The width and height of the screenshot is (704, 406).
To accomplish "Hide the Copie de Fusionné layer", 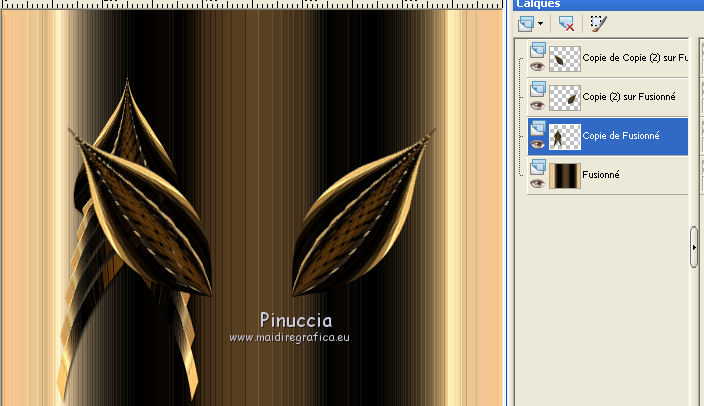I will point(537,145).
